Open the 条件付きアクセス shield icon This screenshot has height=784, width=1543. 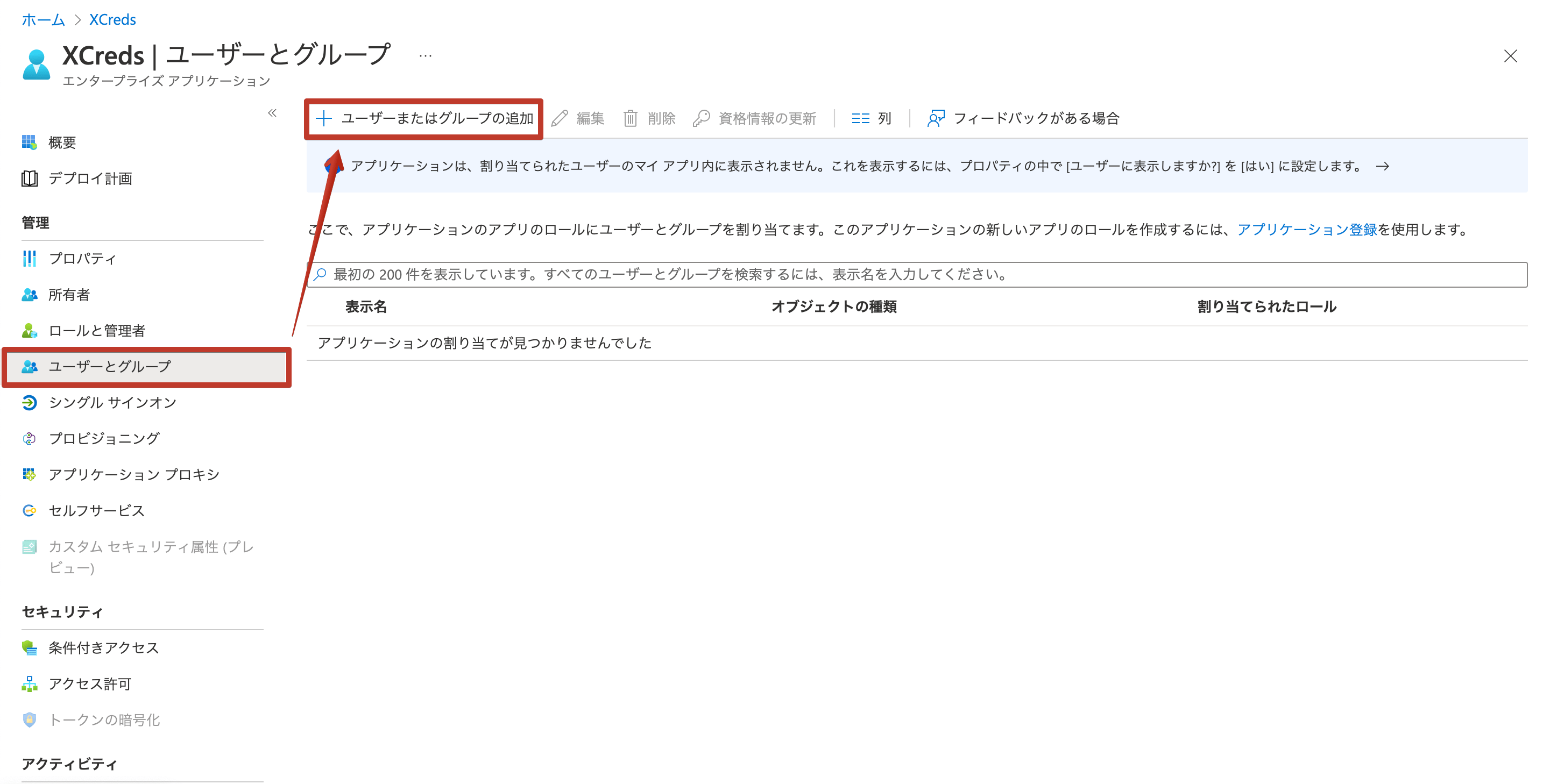[30, 648]
